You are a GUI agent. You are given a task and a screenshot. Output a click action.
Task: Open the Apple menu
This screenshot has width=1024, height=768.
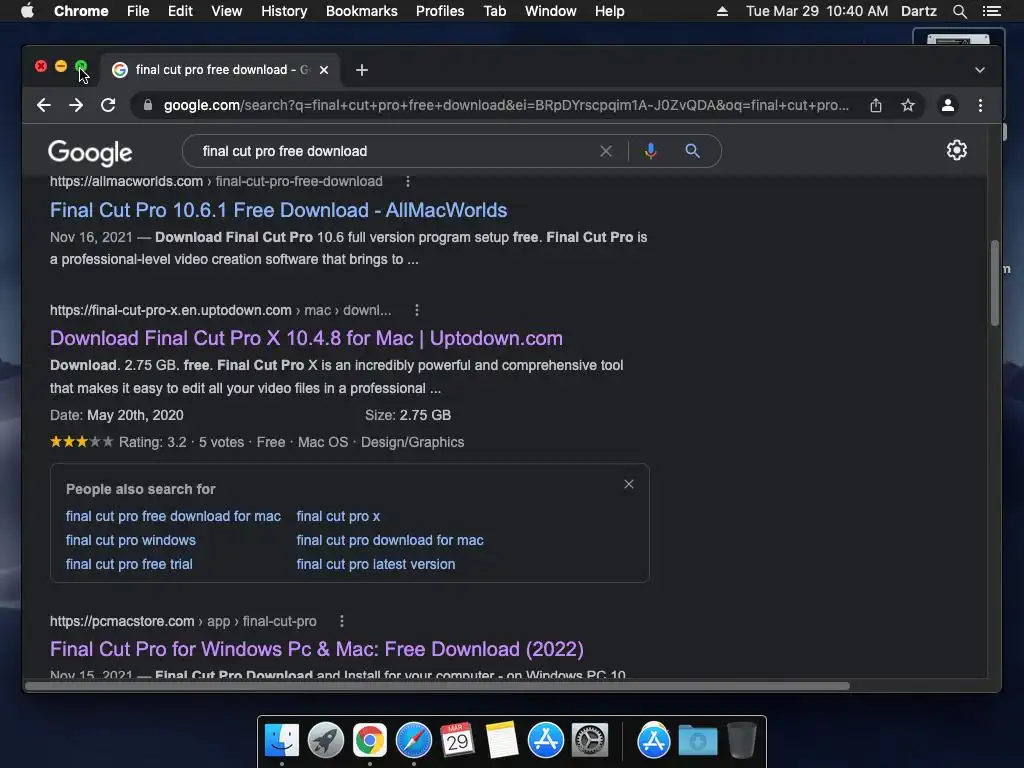(27, 11)
